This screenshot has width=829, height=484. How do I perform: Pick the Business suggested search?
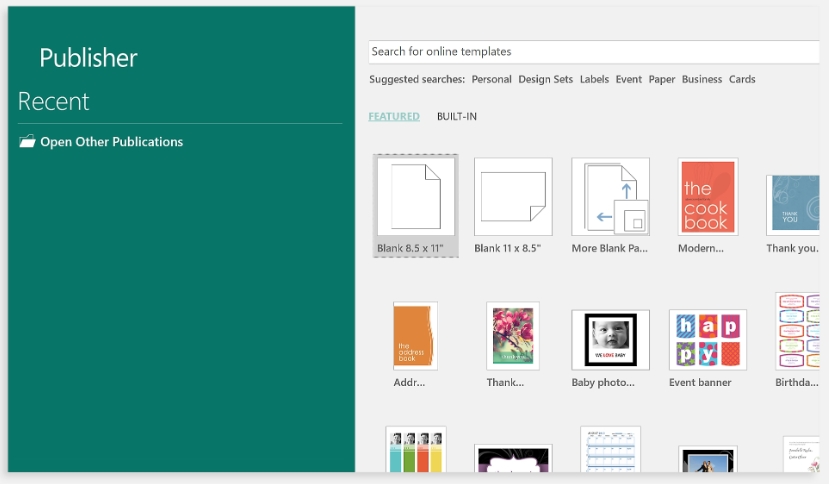[702, 79]
